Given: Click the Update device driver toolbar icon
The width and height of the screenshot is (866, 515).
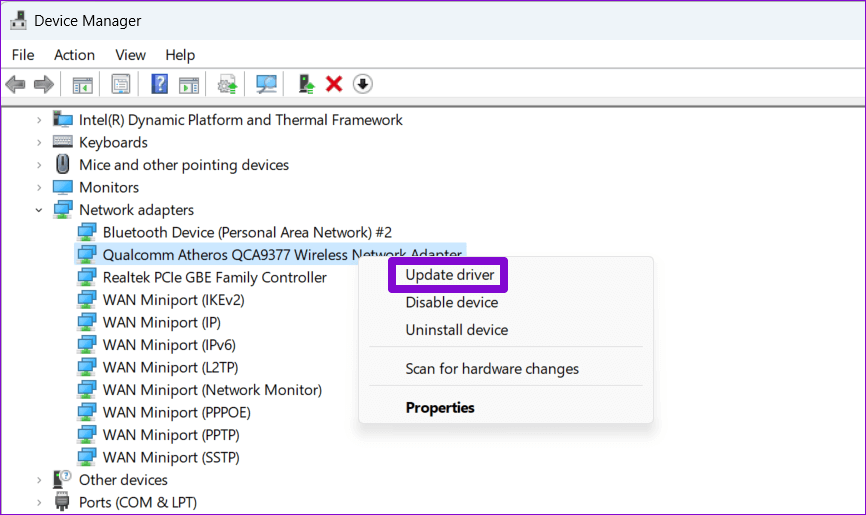Looking at the screenshot, I should click(307, 84).
